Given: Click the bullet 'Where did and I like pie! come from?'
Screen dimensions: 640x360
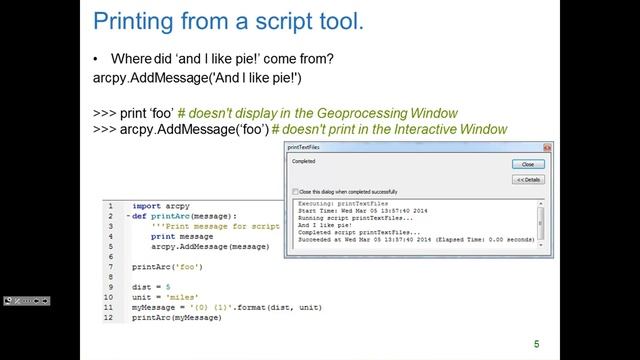Looking at the screenshot, I should coord(222,59).
